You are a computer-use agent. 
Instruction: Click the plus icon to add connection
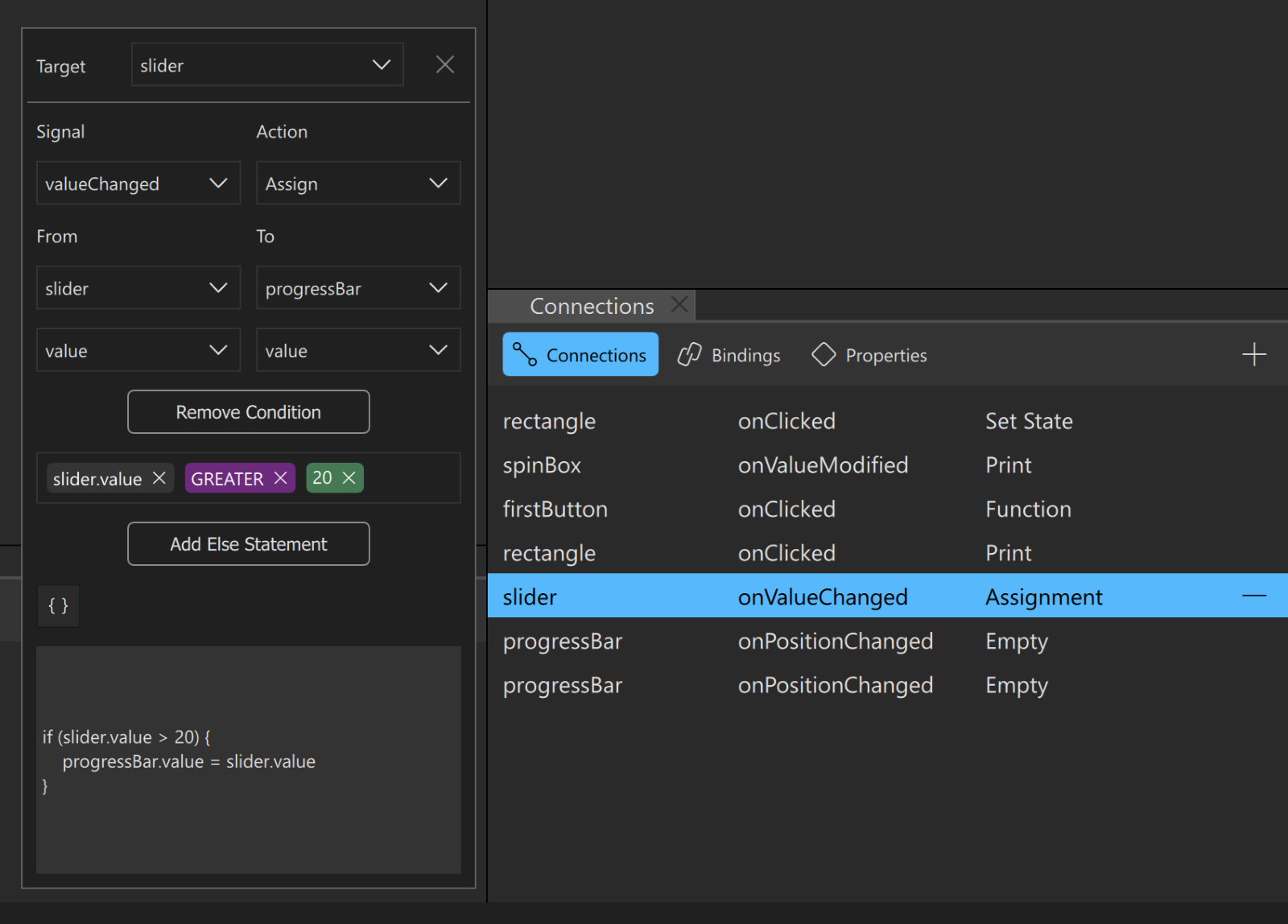1253,354
